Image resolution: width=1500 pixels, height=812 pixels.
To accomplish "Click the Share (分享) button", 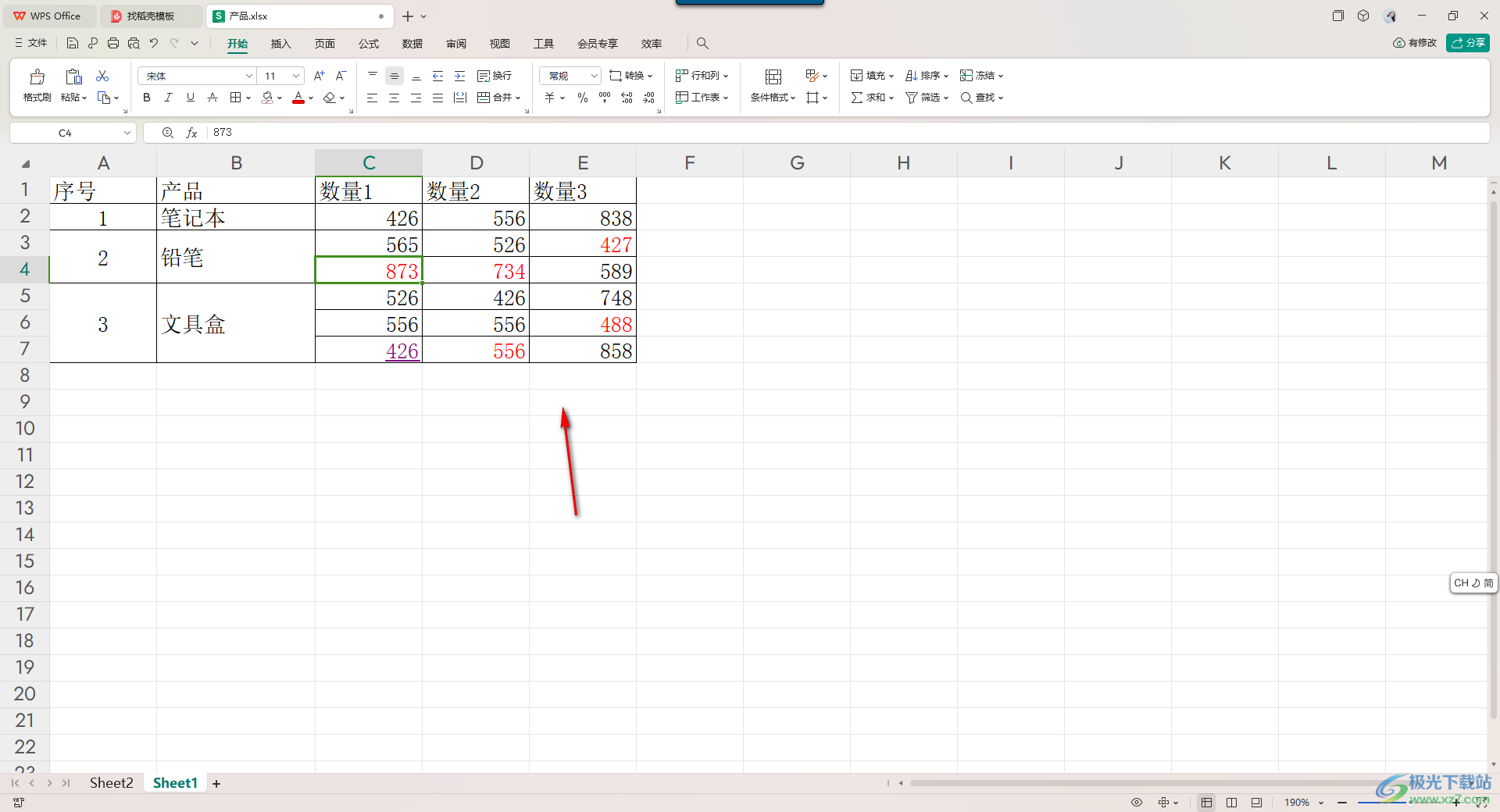I will click(1468, 43).
